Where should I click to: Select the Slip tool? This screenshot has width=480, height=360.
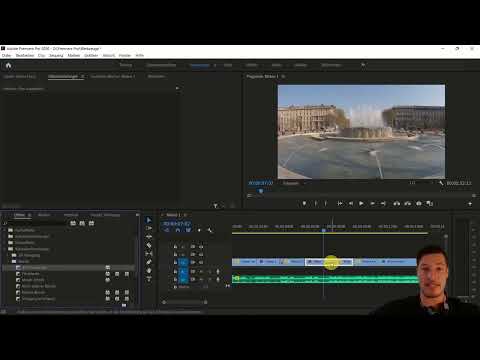pyautogui.click(x=149, y=254)
